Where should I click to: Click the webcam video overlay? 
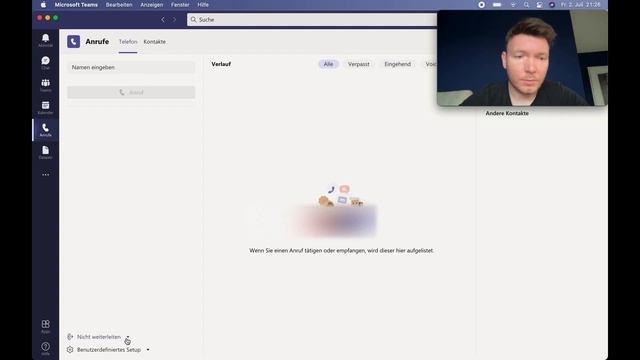pyautogui.click(x=522, y=58)
